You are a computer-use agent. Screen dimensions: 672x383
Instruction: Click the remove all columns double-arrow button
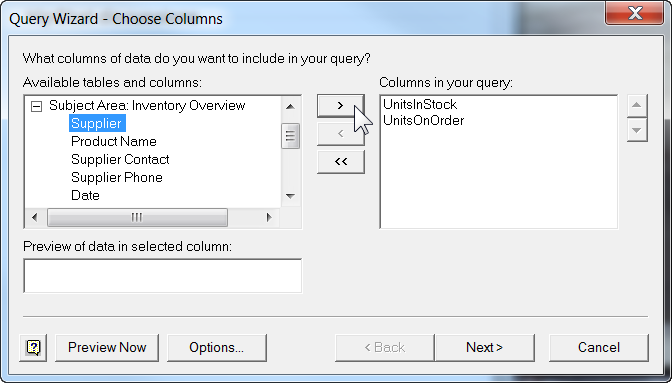(x=341, y=162)
